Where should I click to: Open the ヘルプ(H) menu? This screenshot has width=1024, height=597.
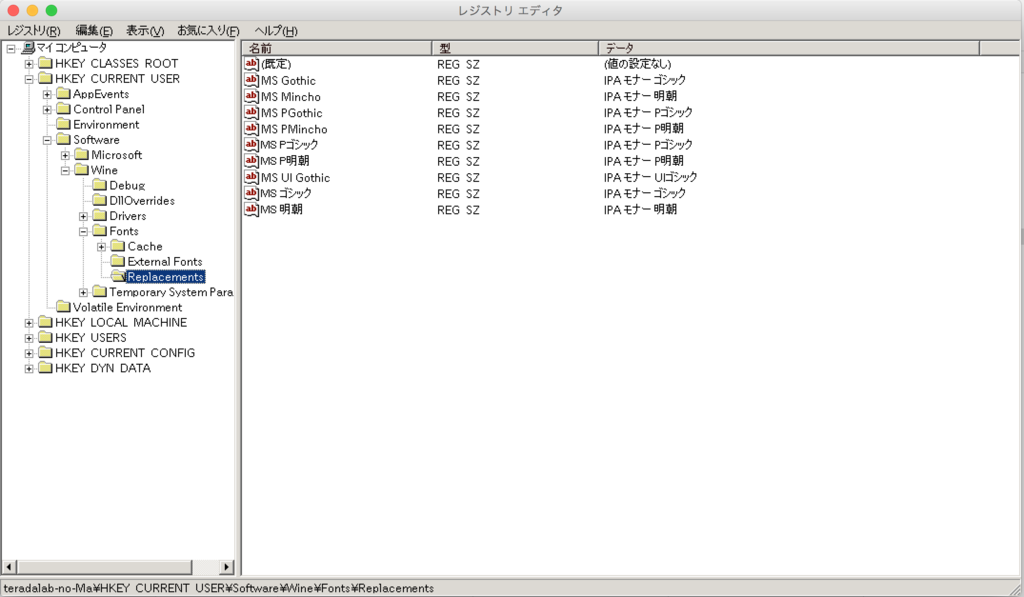pyautogui.click(x=276, y=31)
